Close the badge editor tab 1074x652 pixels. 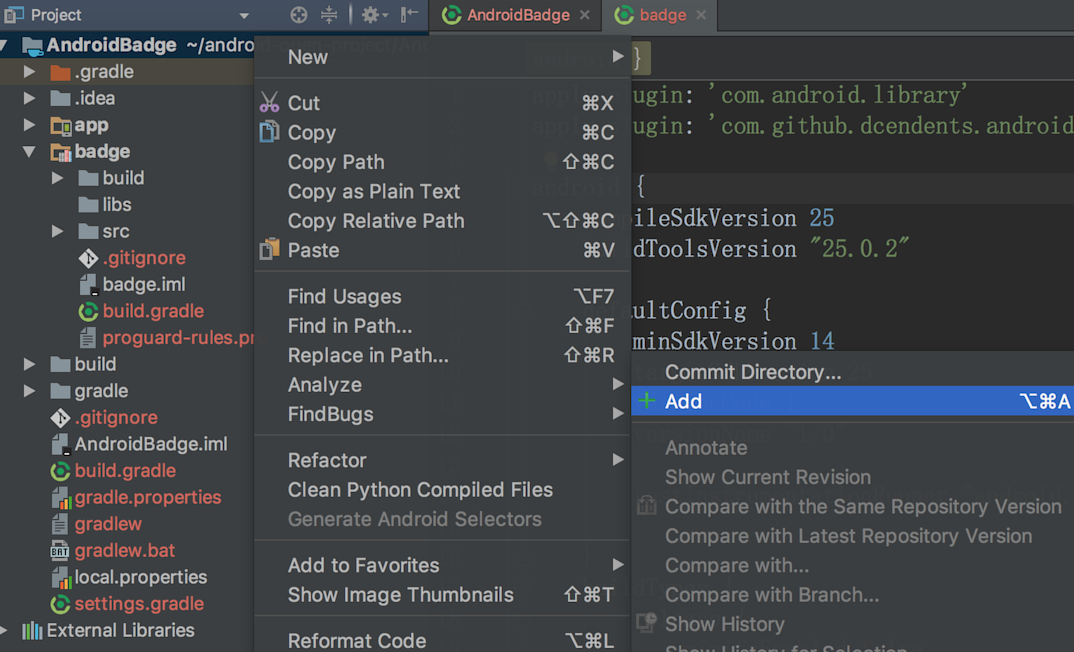pos(701,15)
